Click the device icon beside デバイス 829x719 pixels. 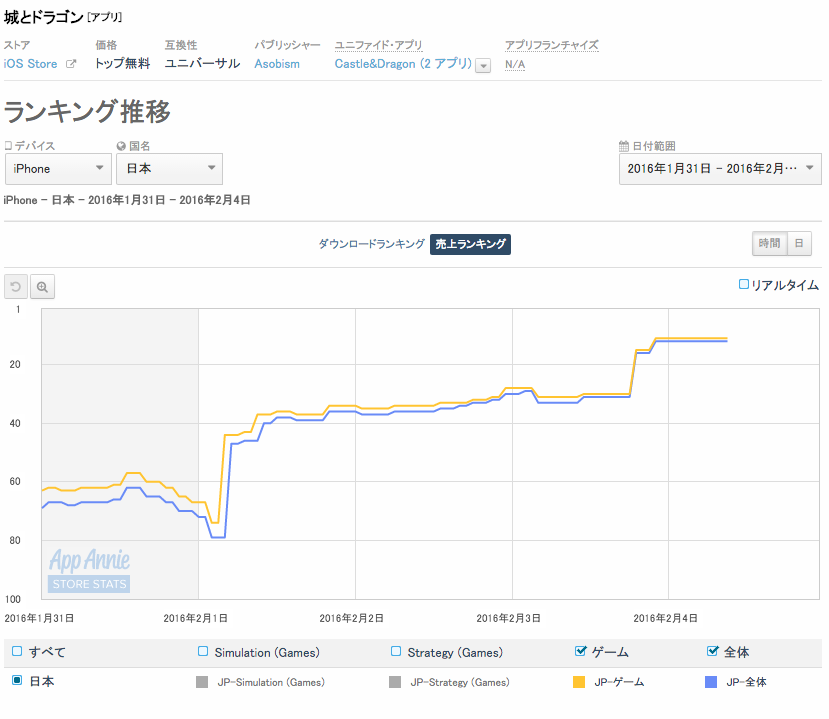click(x=7, y=145)
